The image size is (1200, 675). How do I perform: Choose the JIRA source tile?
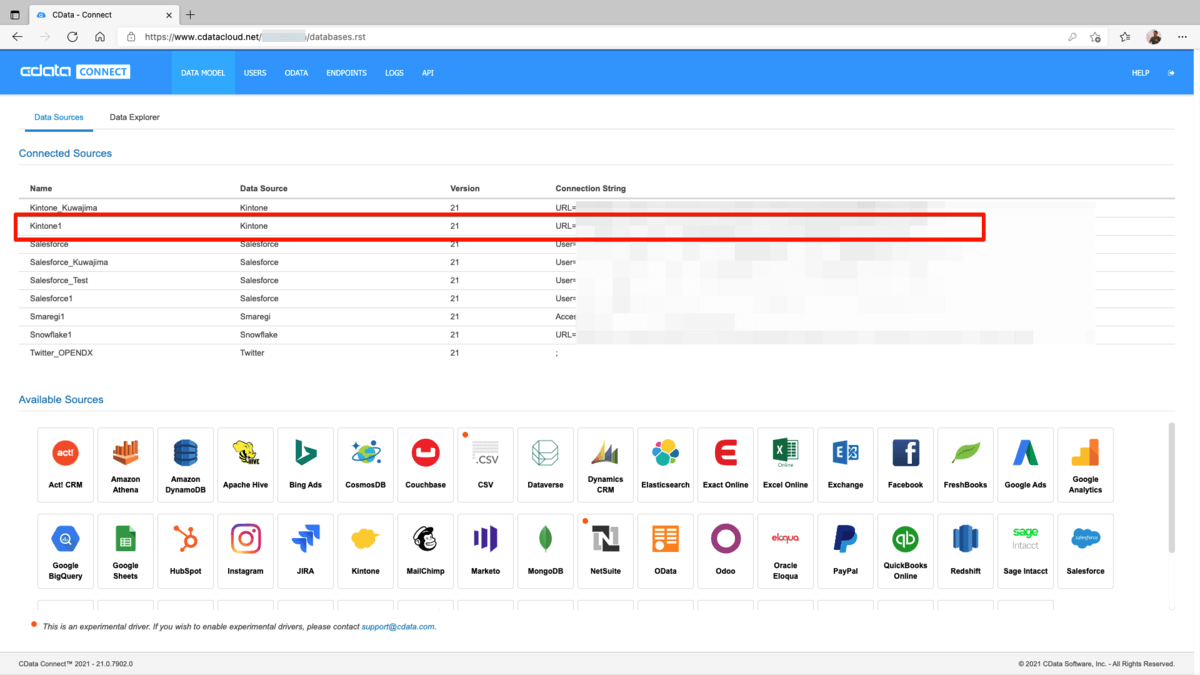tap(305, 551)
